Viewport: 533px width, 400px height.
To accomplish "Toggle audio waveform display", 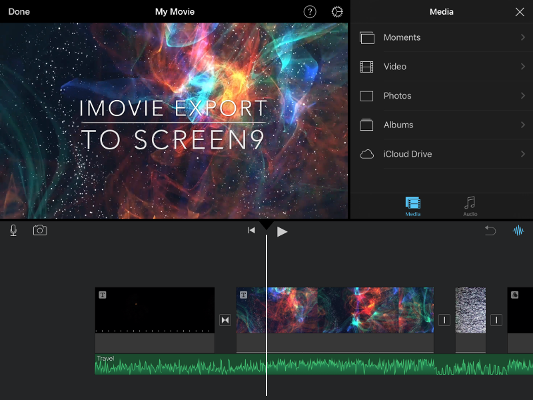I will click(518, 231).
